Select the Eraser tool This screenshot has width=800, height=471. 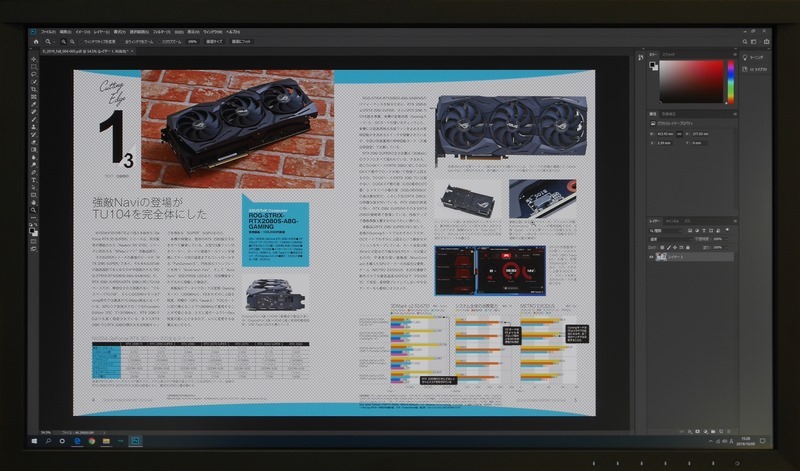[x=34, y=142]
